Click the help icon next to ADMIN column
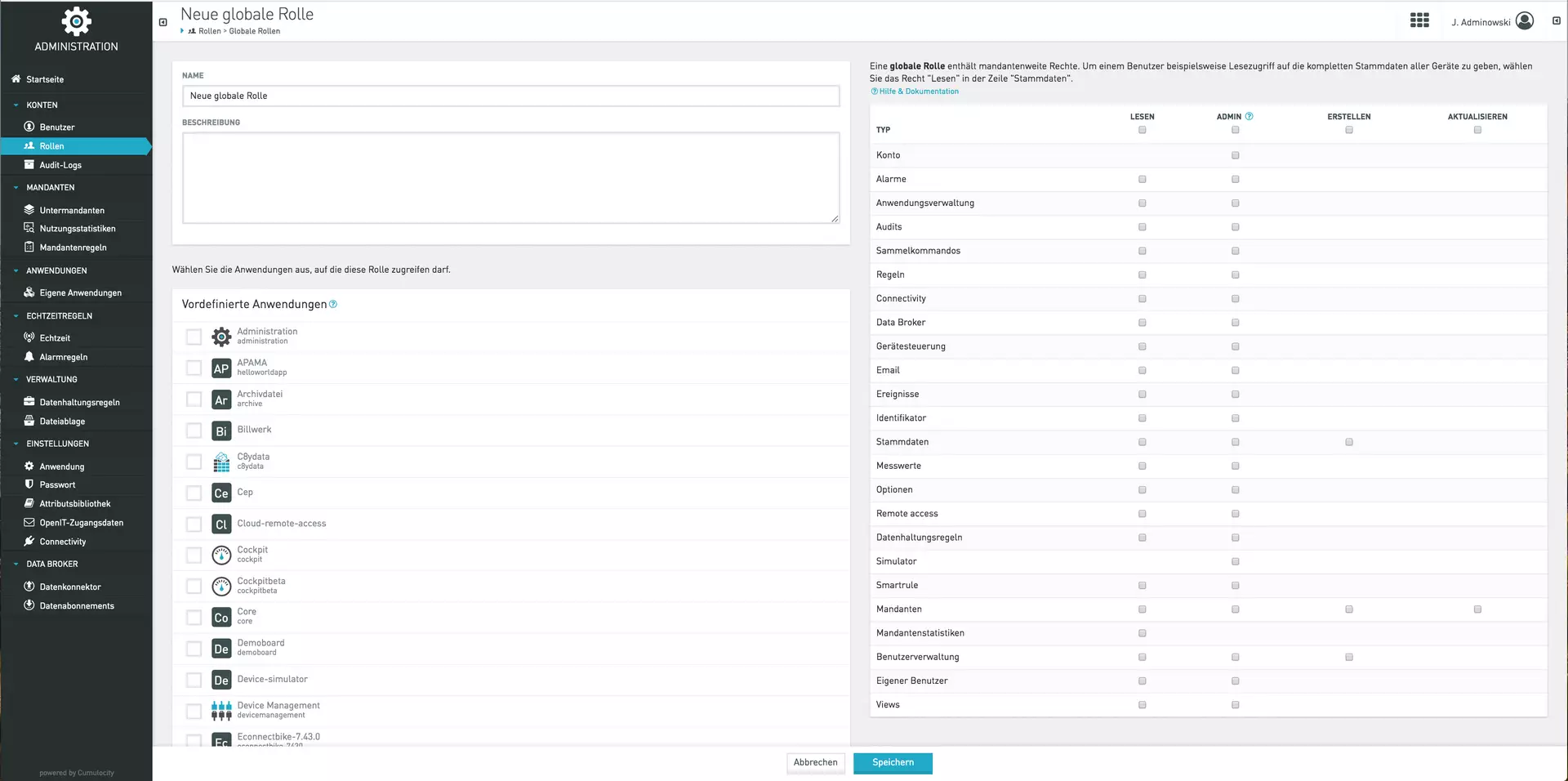This screenshot has height=781, width=1568. (1249, 117)
